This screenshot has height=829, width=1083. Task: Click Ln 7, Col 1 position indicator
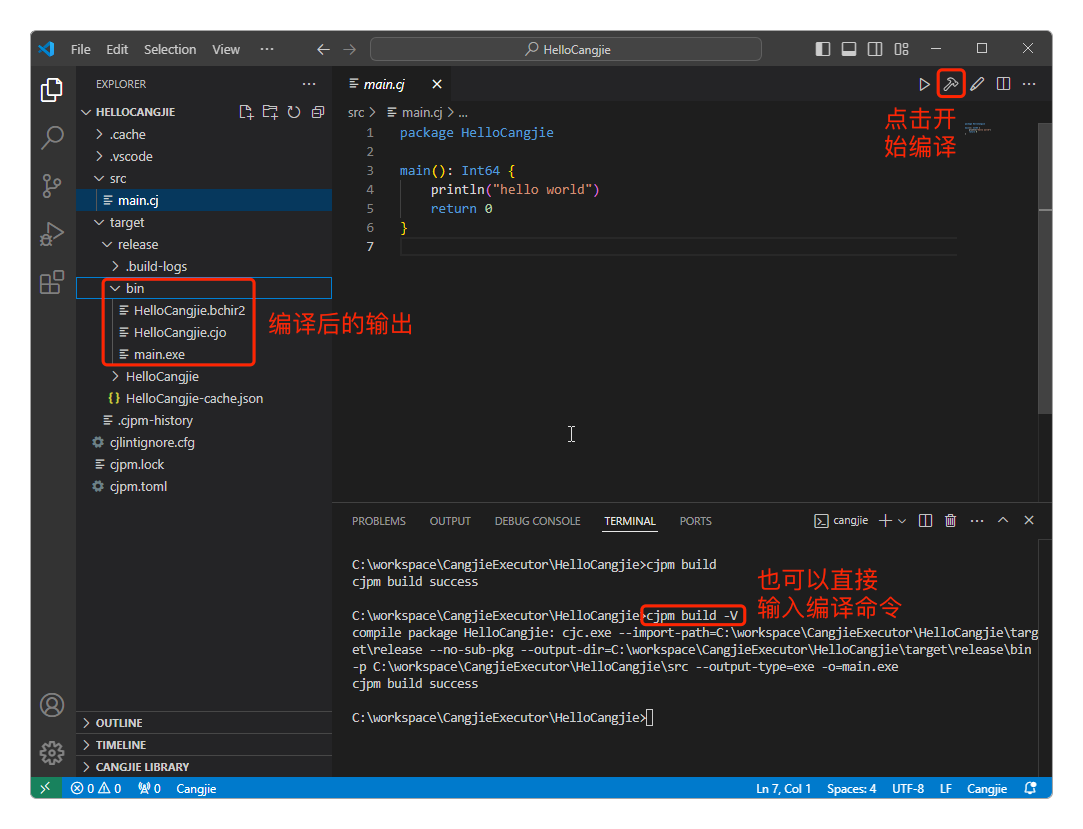[783, 788]
